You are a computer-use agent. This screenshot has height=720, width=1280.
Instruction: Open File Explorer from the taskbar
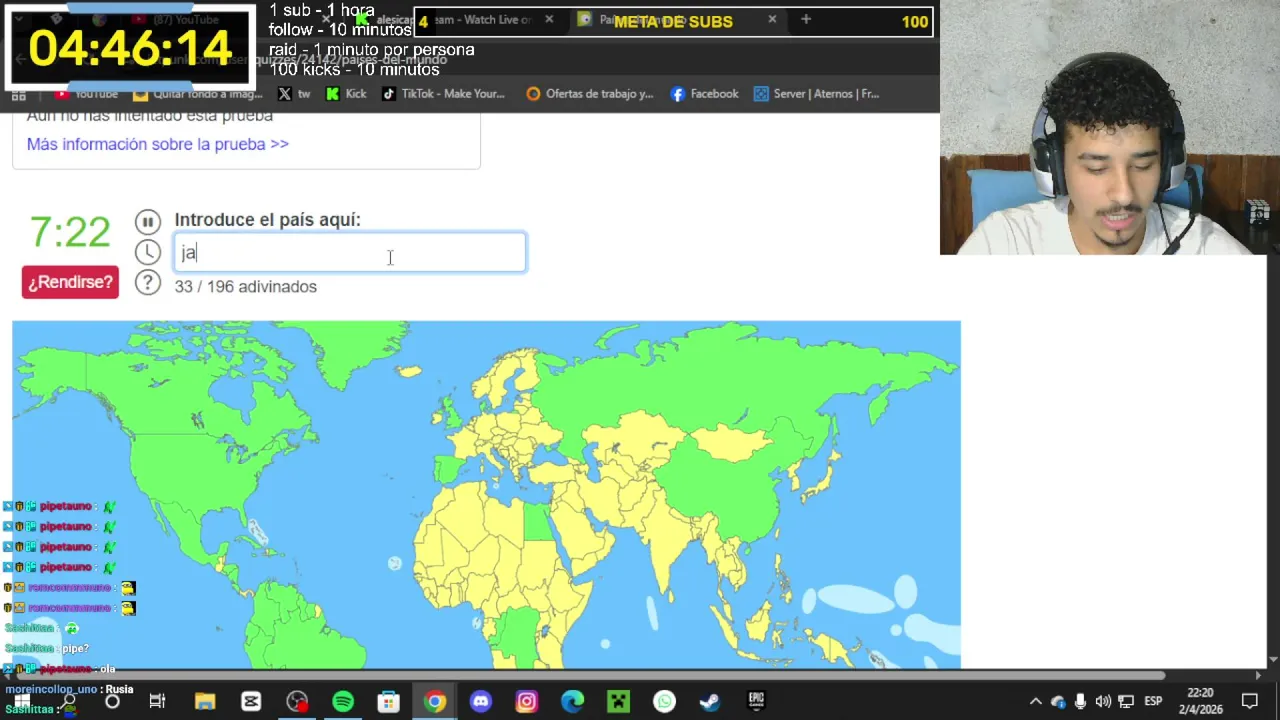pos(205,702)
